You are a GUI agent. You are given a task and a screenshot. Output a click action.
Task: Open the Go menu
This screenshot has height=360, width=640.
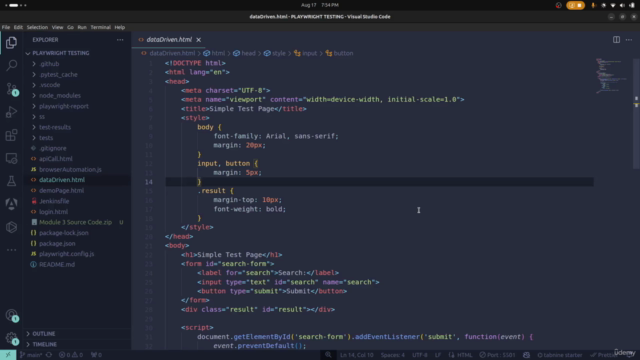tap(70, 27)
